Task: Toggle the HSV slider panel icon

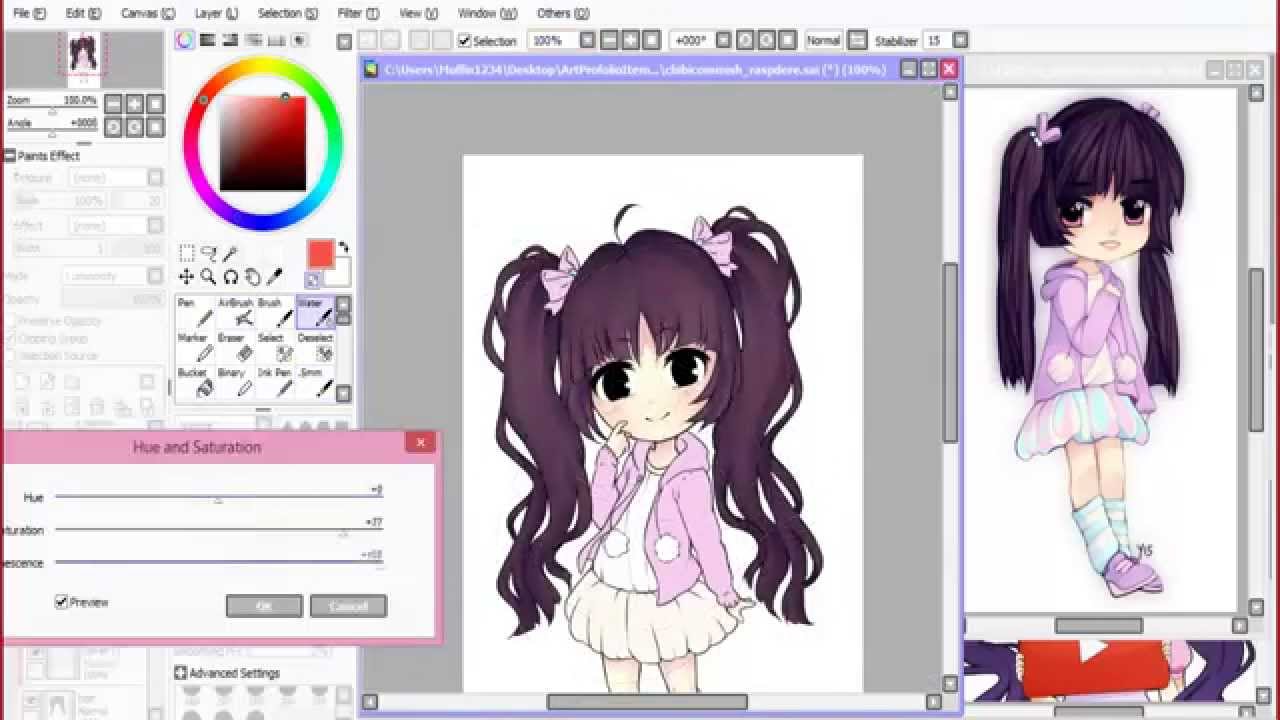Action: click(231, 40)
